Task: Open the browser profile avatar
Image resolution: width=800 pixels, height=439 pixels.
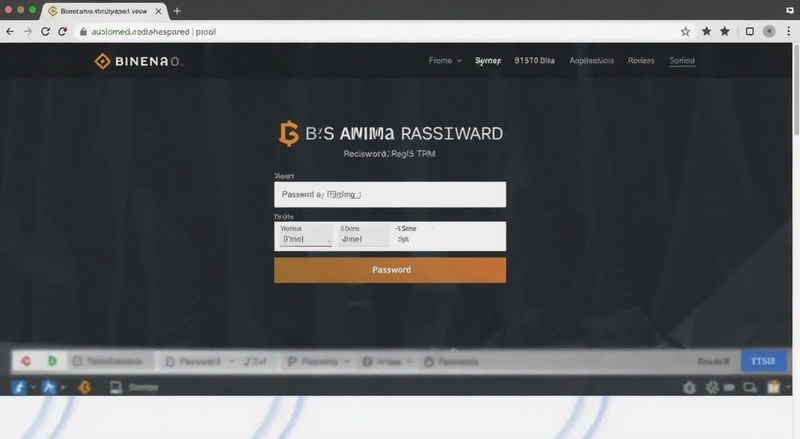Action: click(769, 32)
